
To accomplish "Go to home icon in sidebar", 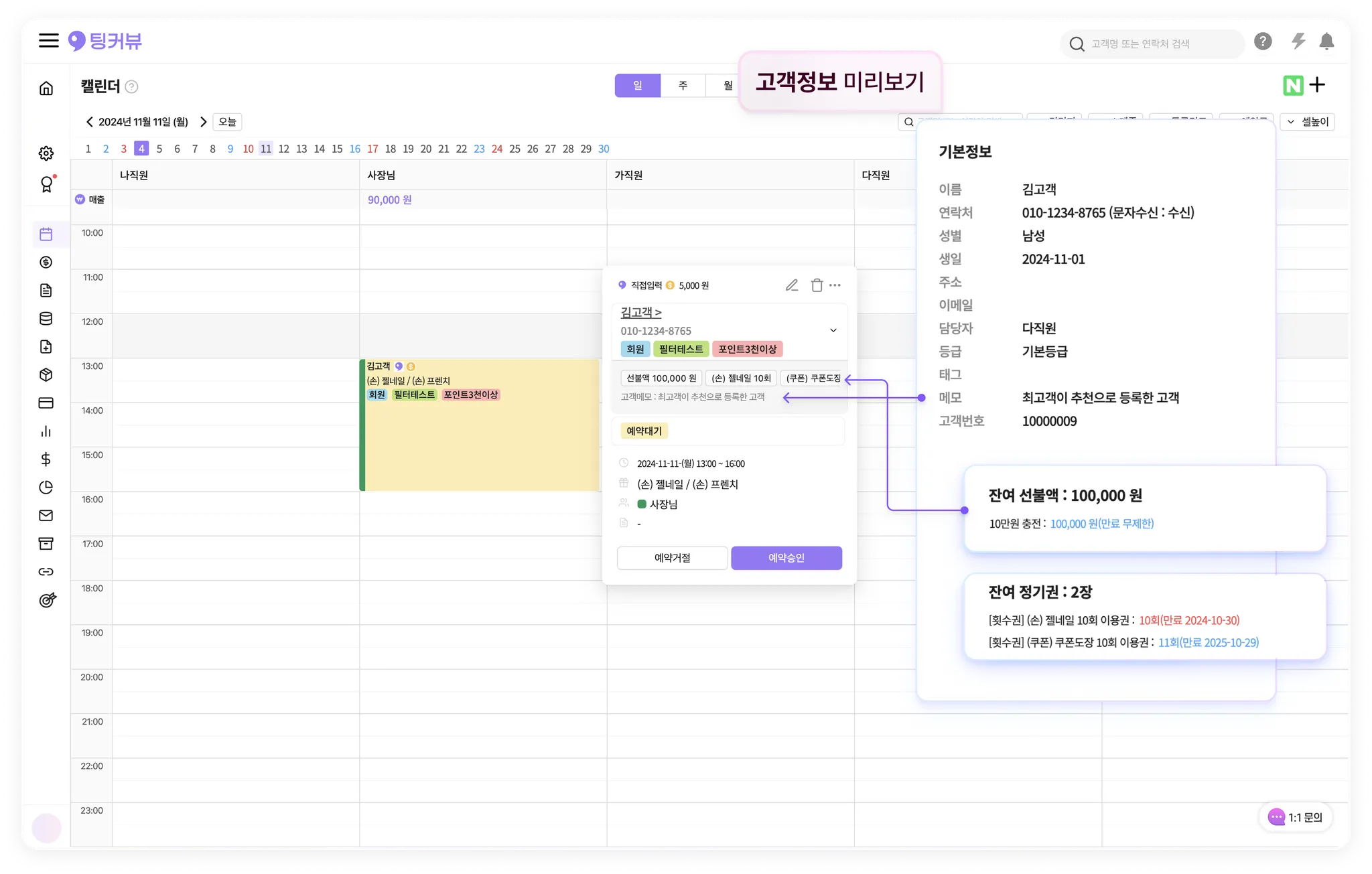I will coord(46,88).
